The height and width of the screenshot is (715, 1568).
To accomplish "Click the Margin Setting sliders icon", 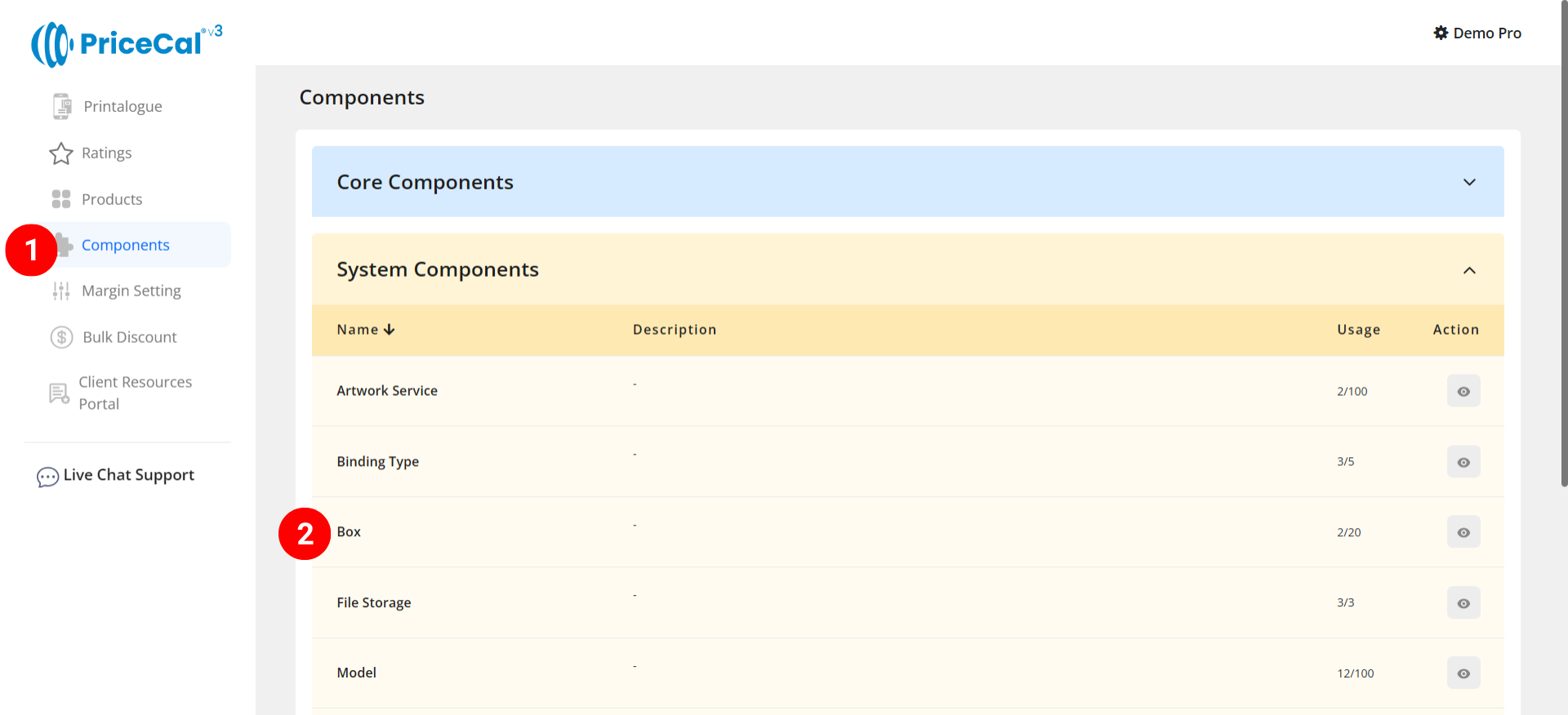I will pos(61,291).
